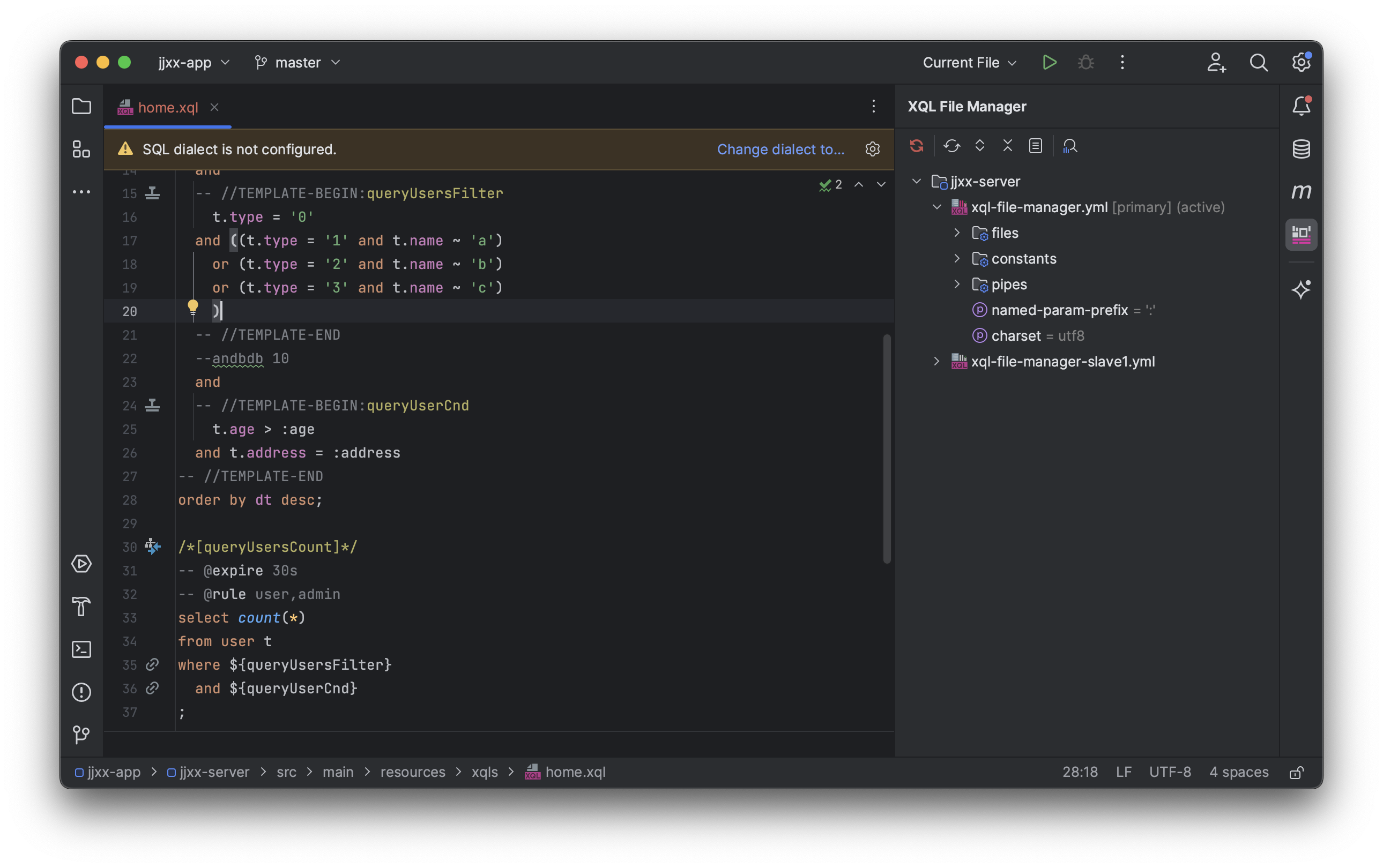This screenshot has height=868, width=1383.
Task: Click Change dialect to... link
Action: pos(780,149)
